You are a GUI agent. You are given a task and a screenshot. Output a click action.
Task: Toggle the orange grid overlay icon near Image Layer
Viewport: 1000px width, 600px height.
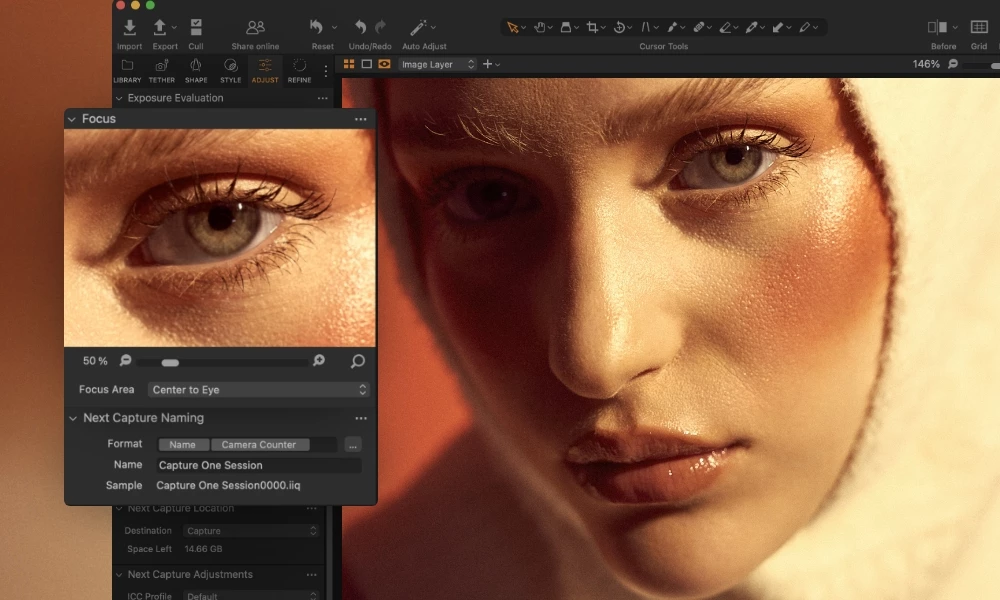point(348,64)
